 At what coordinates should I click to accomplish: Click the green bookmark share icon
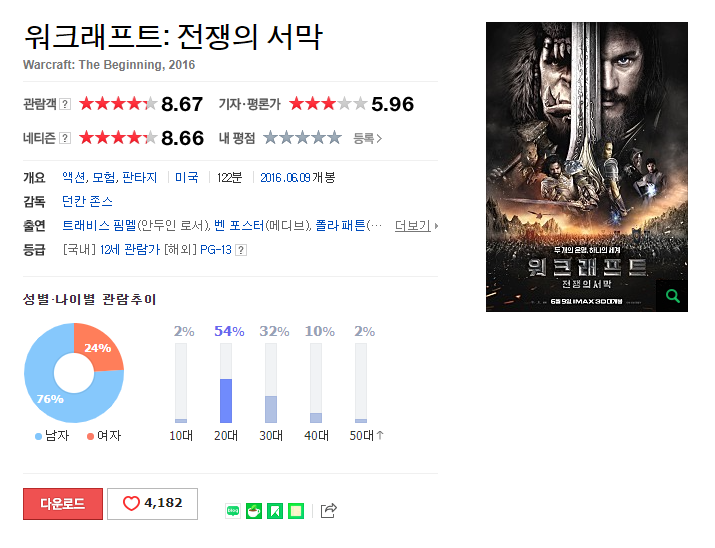pos(275,511)
